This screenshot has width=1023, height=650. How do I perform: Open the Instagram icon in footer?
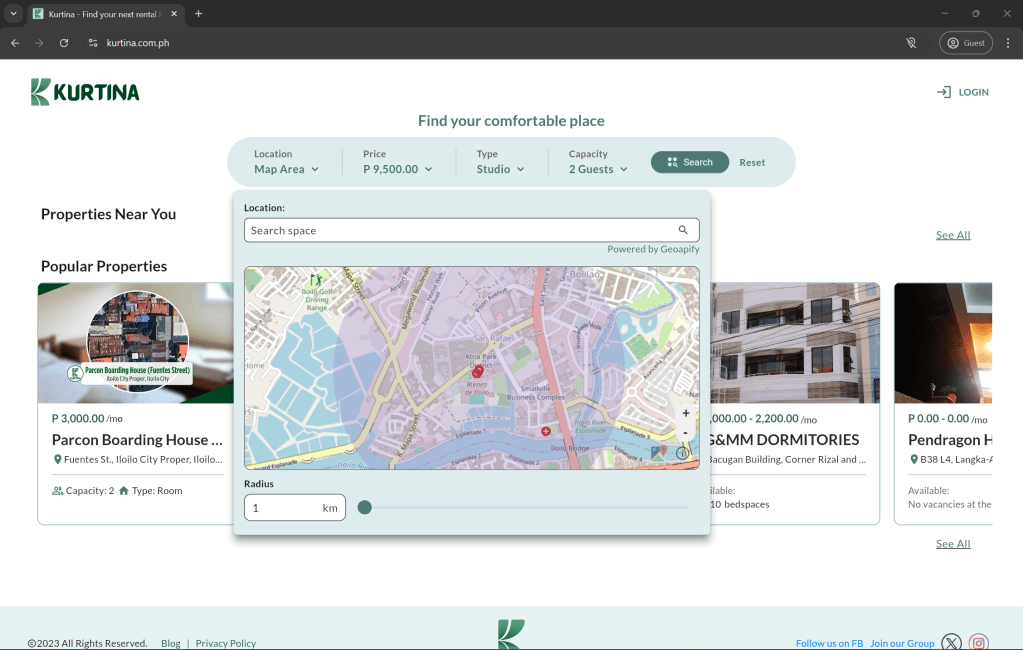coord(979,643)
